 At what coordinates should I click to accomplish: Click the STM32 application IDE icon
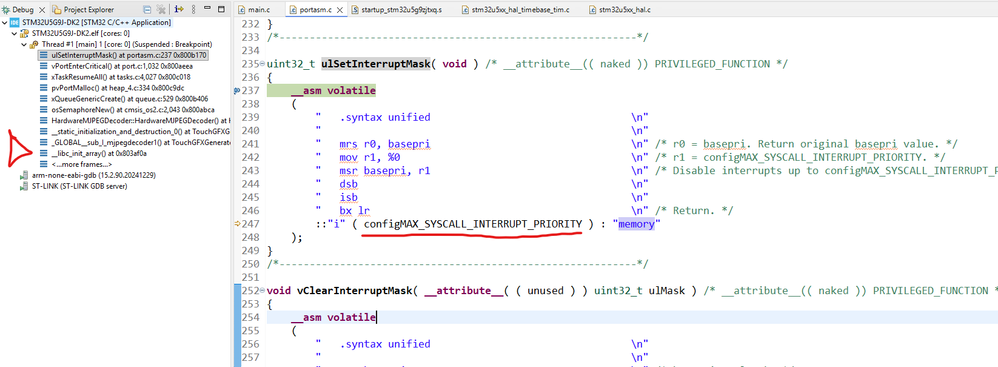click(x=15, y=23)
